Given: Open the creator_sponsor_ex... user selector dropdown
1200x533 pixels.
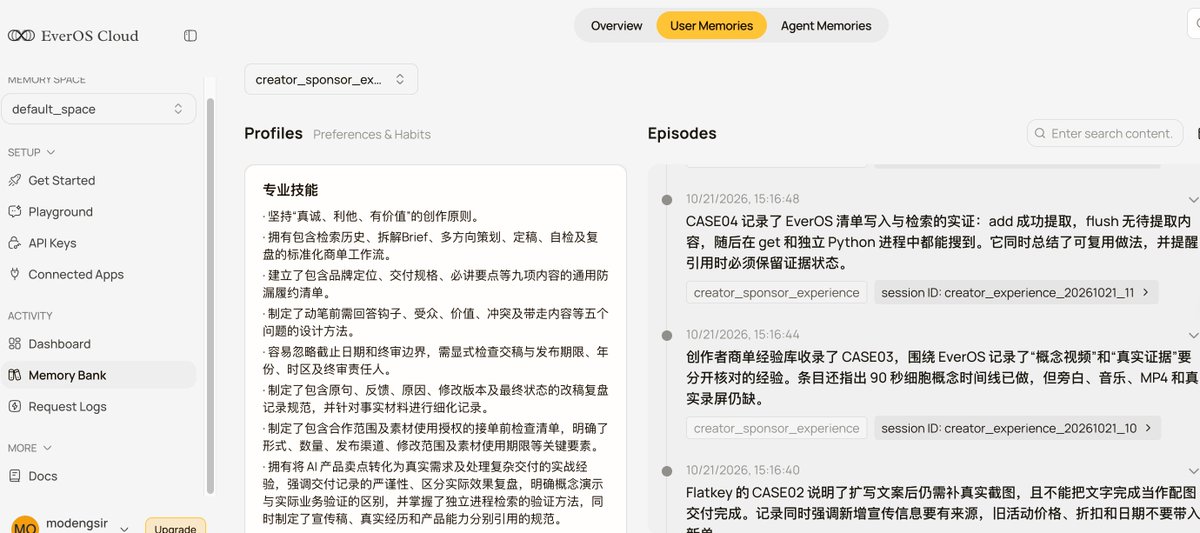Looking at the screenshot, I should coord(331,79).
